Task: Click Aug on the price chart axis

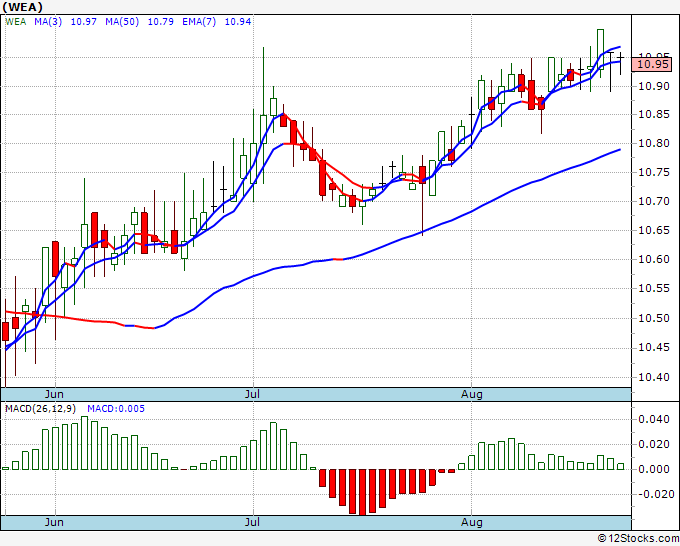Action: (471, 394)
